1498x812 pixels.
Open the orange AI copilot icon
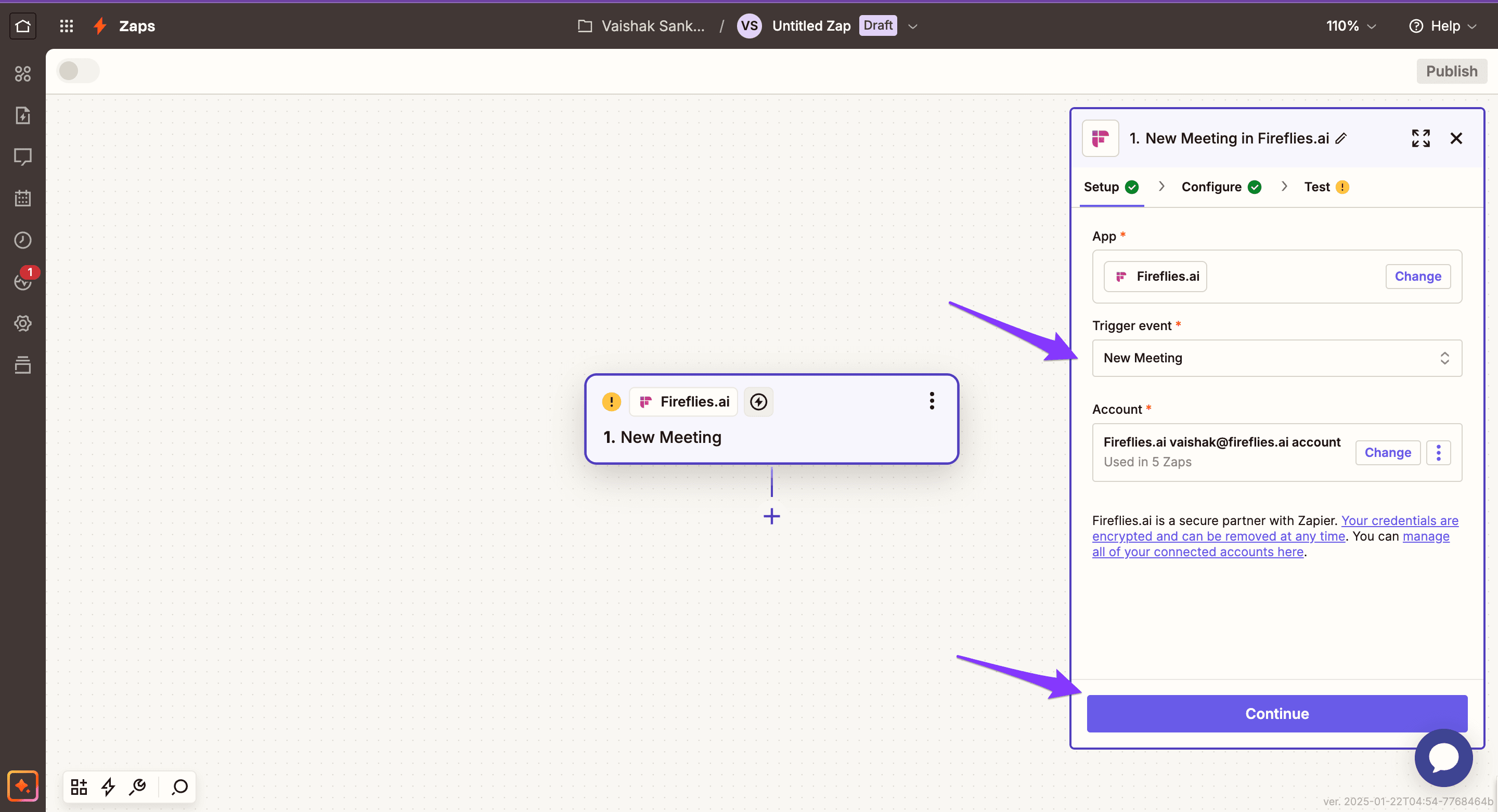(x=23, y=787)
